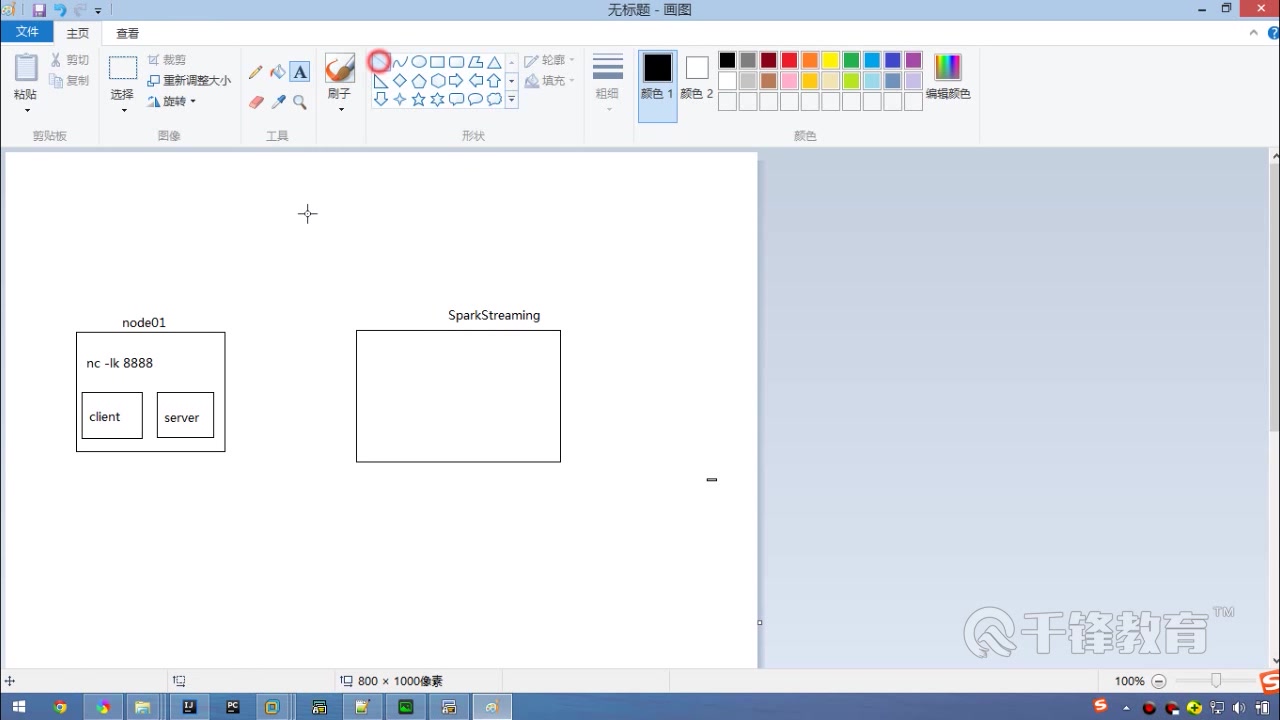Click the zoom slider thumb
The height and width of the screenshot is (720, 1280).
(1216, 681)
